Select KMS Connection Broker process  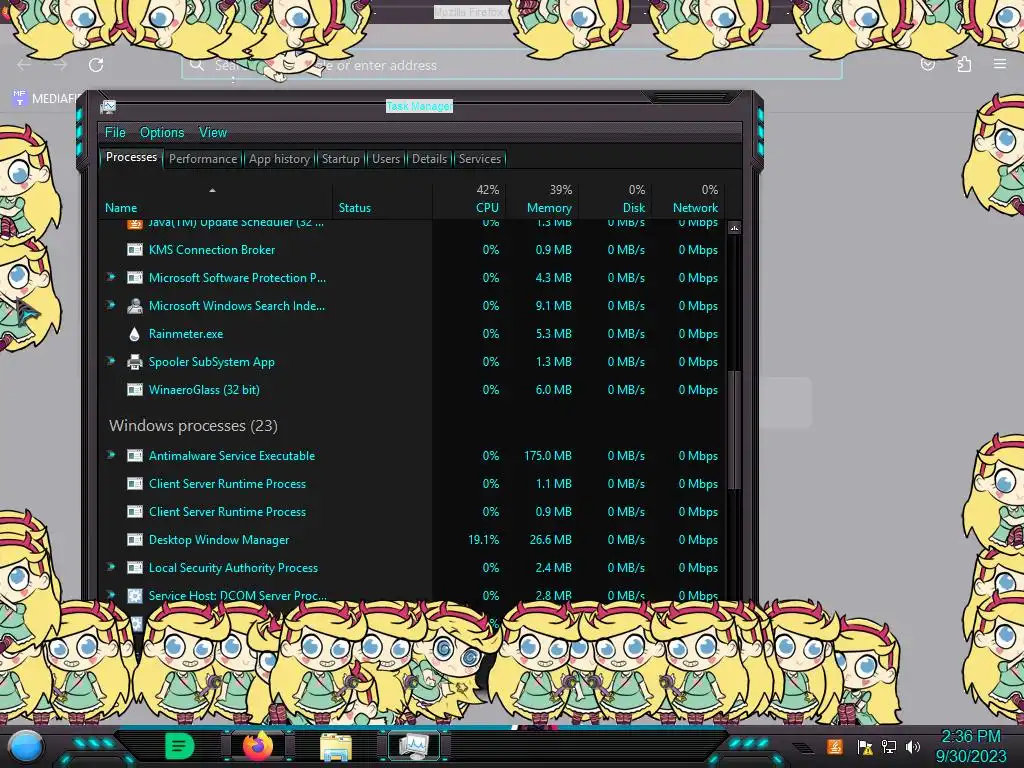pyautogui.click(x=212, y=249)
